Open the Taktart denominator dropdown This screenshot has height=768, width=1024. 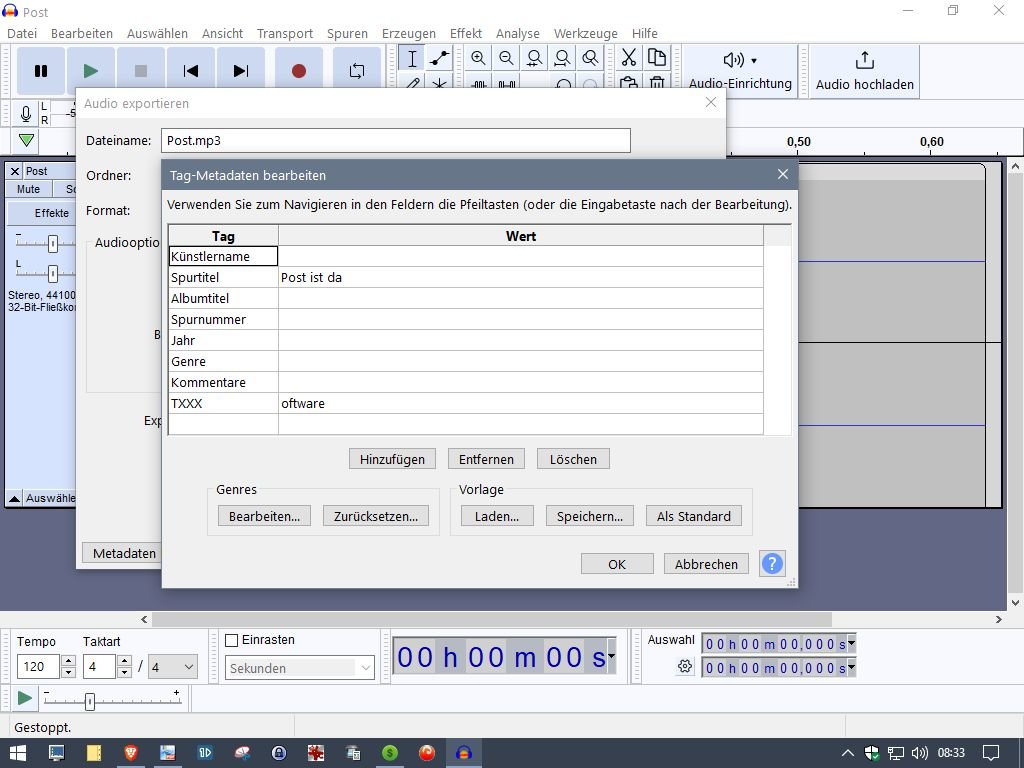click(172, 666)
